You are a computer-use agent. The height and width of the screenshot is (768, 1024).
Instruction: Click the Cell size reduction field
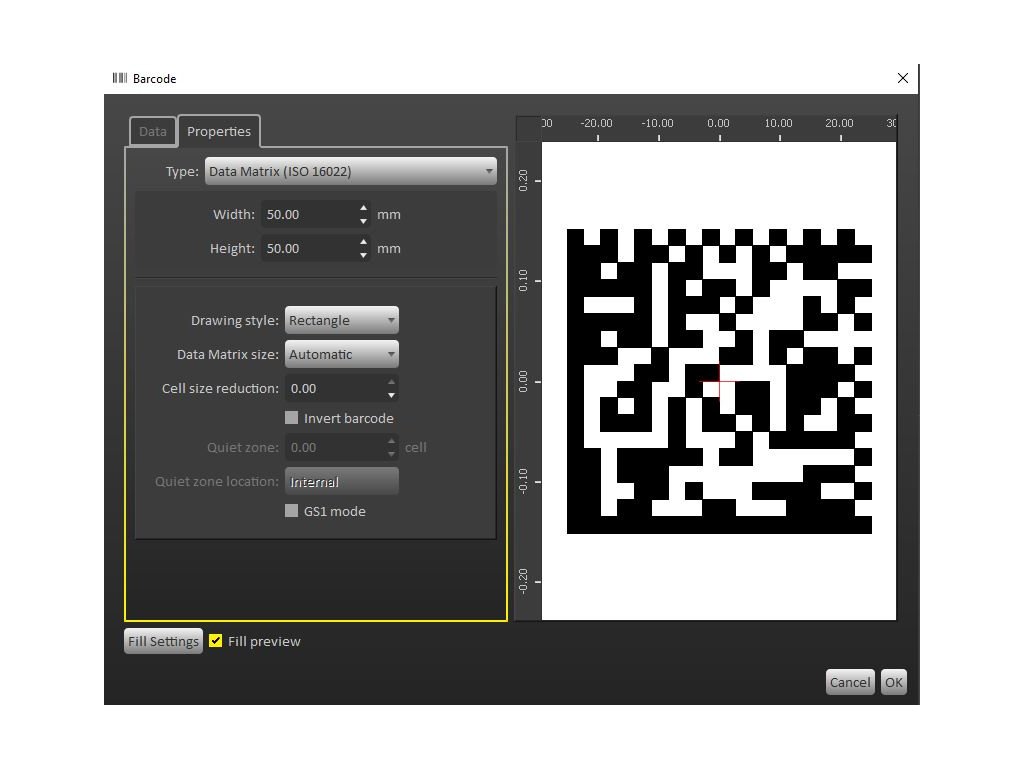coord(336,389)
